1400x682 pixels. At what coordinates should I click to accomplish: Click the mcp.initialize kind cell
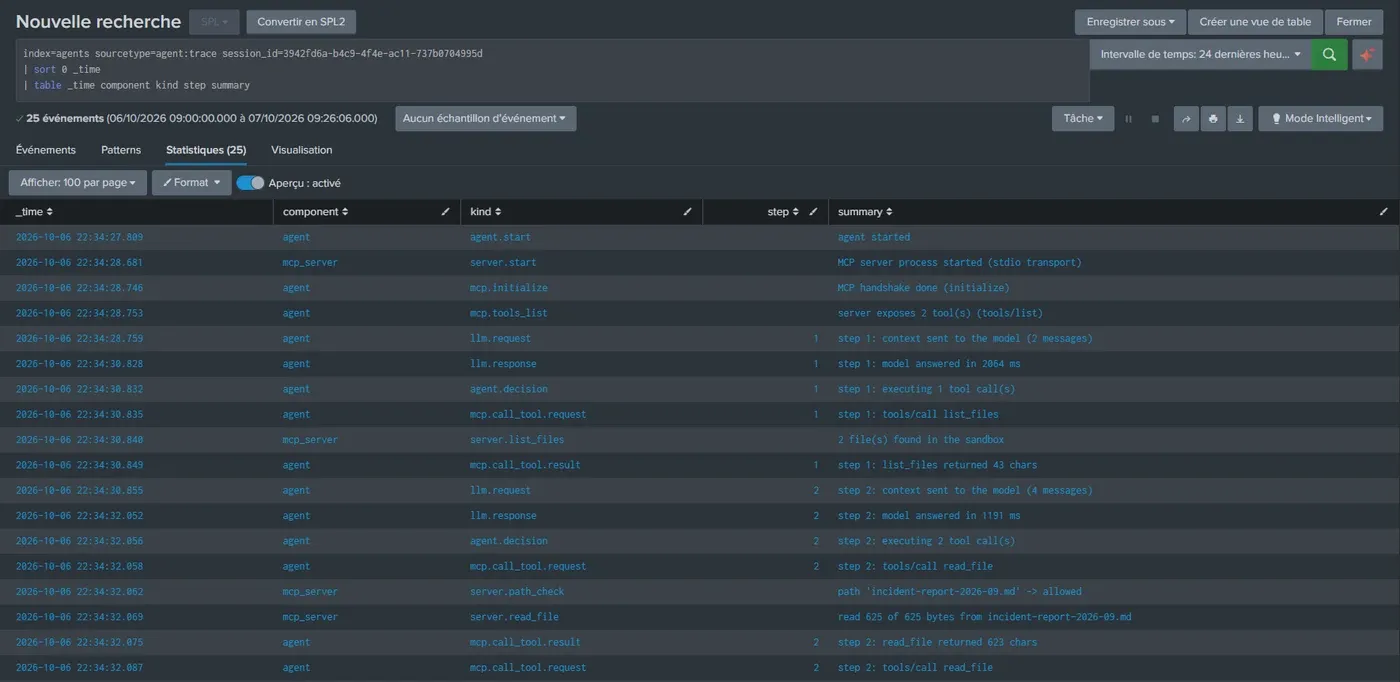click(509, 288)
